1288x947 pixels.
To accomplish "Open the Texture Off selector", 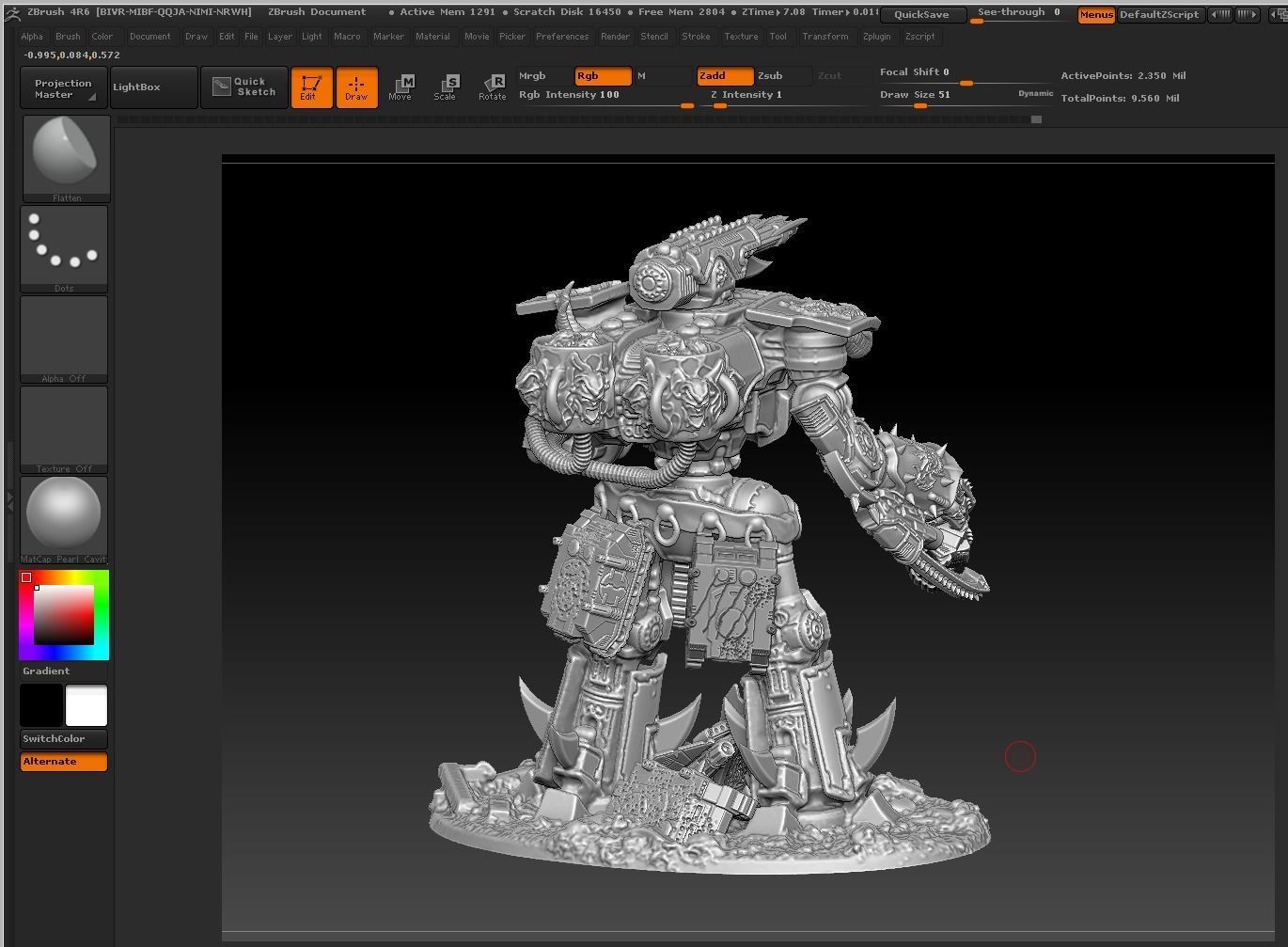I will point(64,430).
